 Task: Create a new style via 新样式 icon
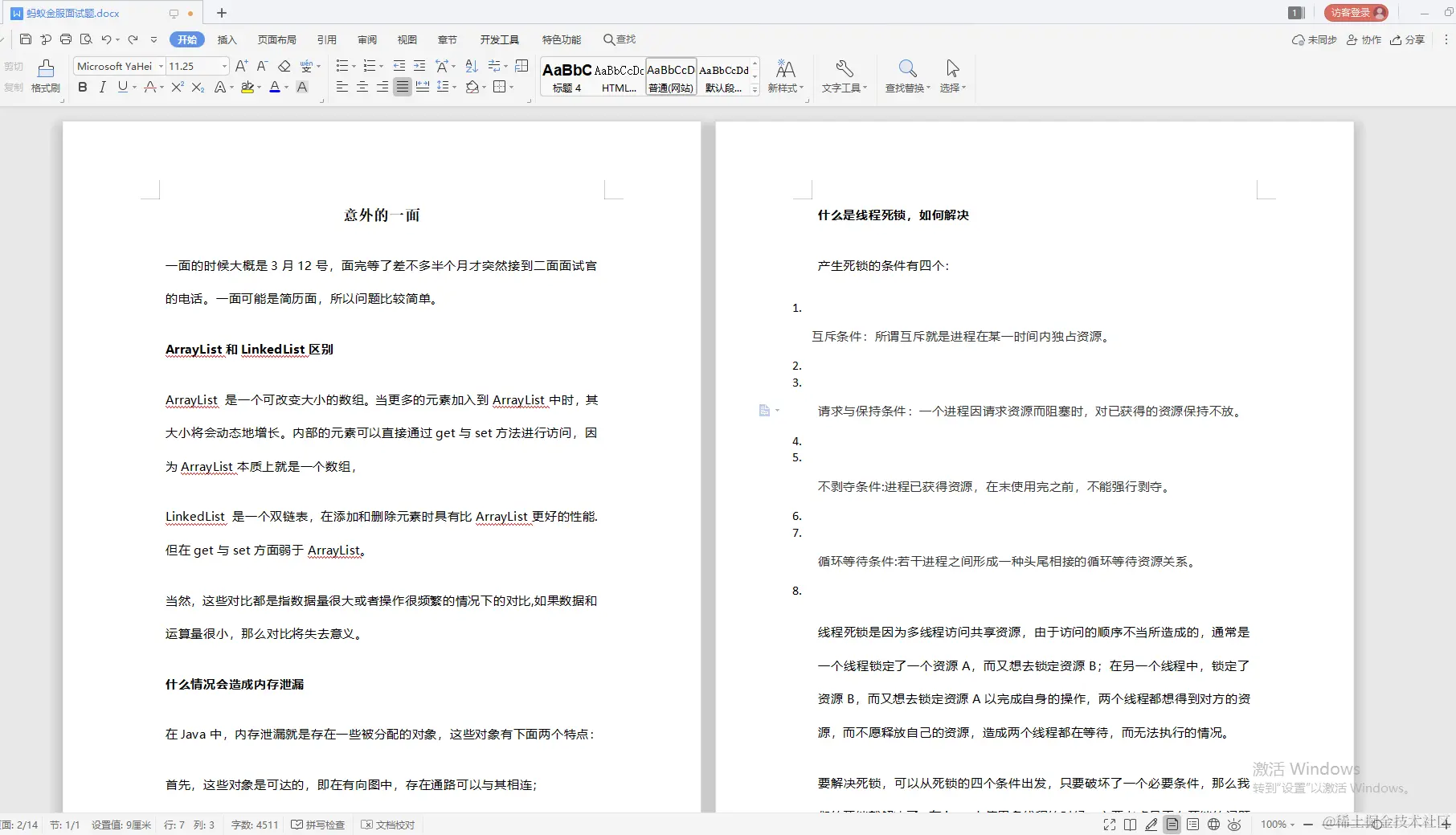[x=786, y=76]
